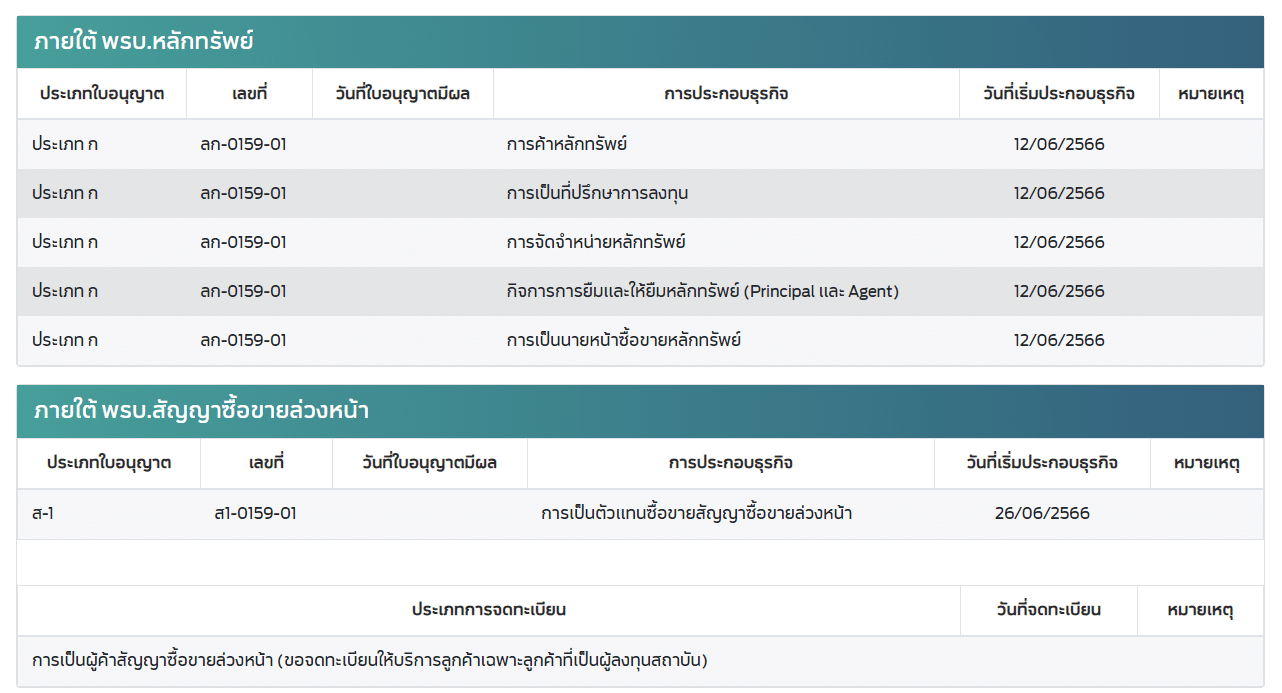This screenshot has width=1282, height=693.
Task: Click วันที่ใบอนุญาตมีผล header in securities table
Action: click(x=403, y=94)
